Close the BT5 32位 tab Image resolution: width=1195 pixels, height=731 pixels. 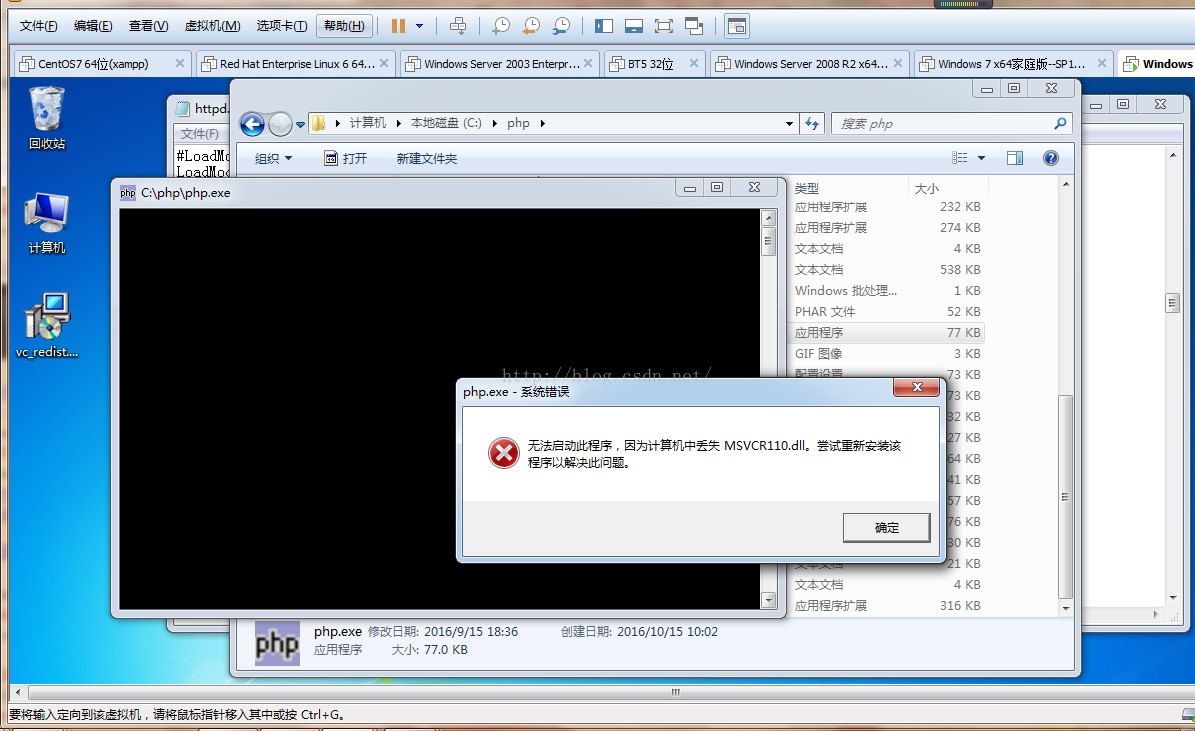click(694, 63)
